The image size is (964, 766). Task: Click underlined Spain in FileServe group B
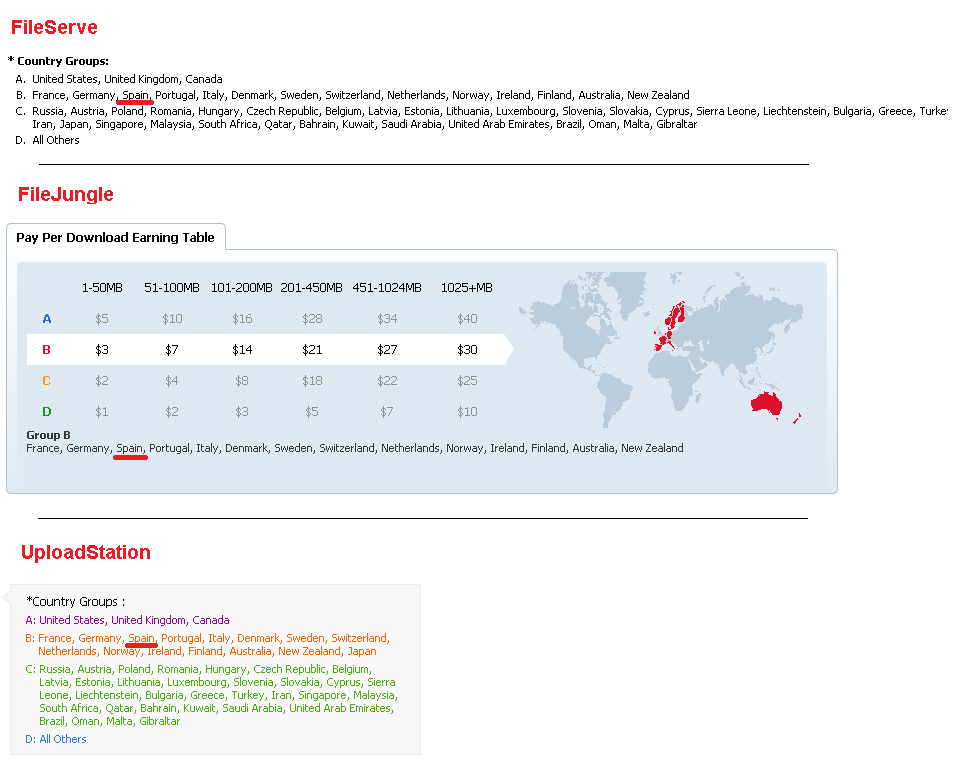click(136, 95)
